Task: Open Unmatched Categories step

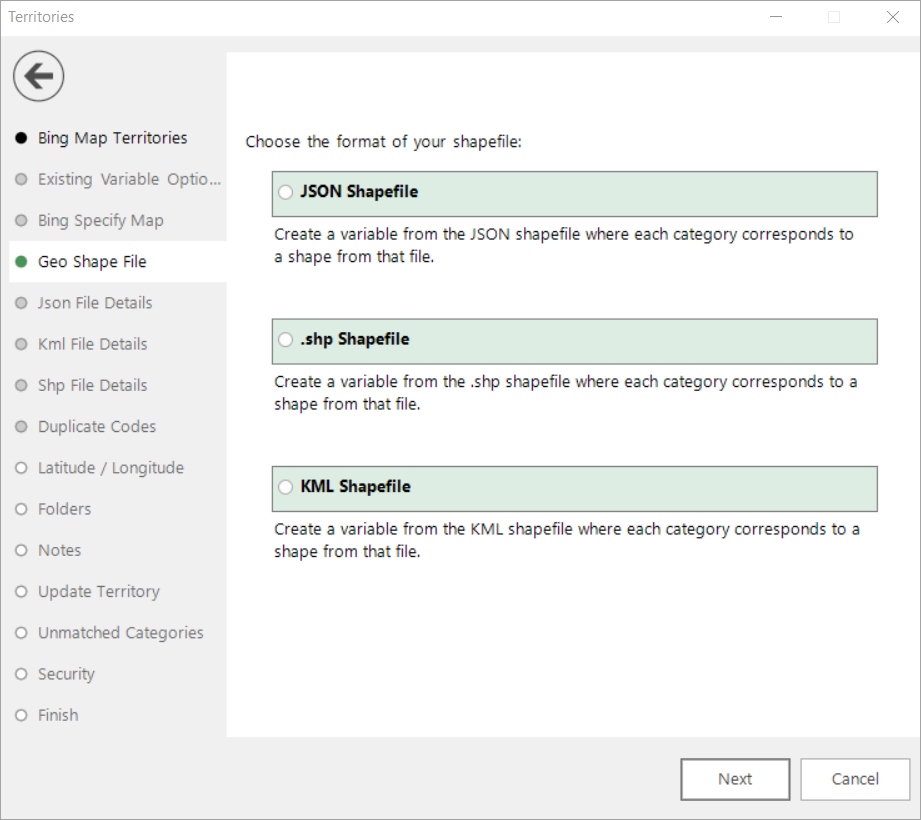Action: (120, 633)
